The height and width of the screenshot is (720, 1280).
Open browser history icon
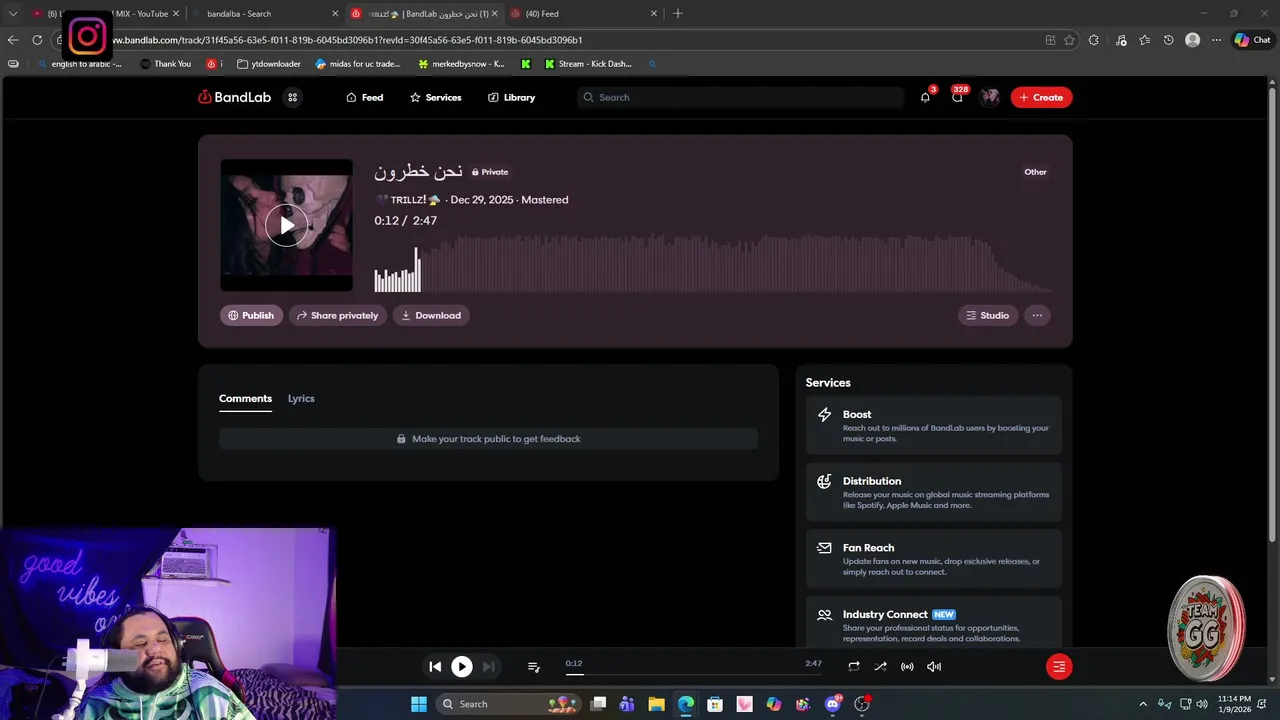click(x=1168, y=40)
